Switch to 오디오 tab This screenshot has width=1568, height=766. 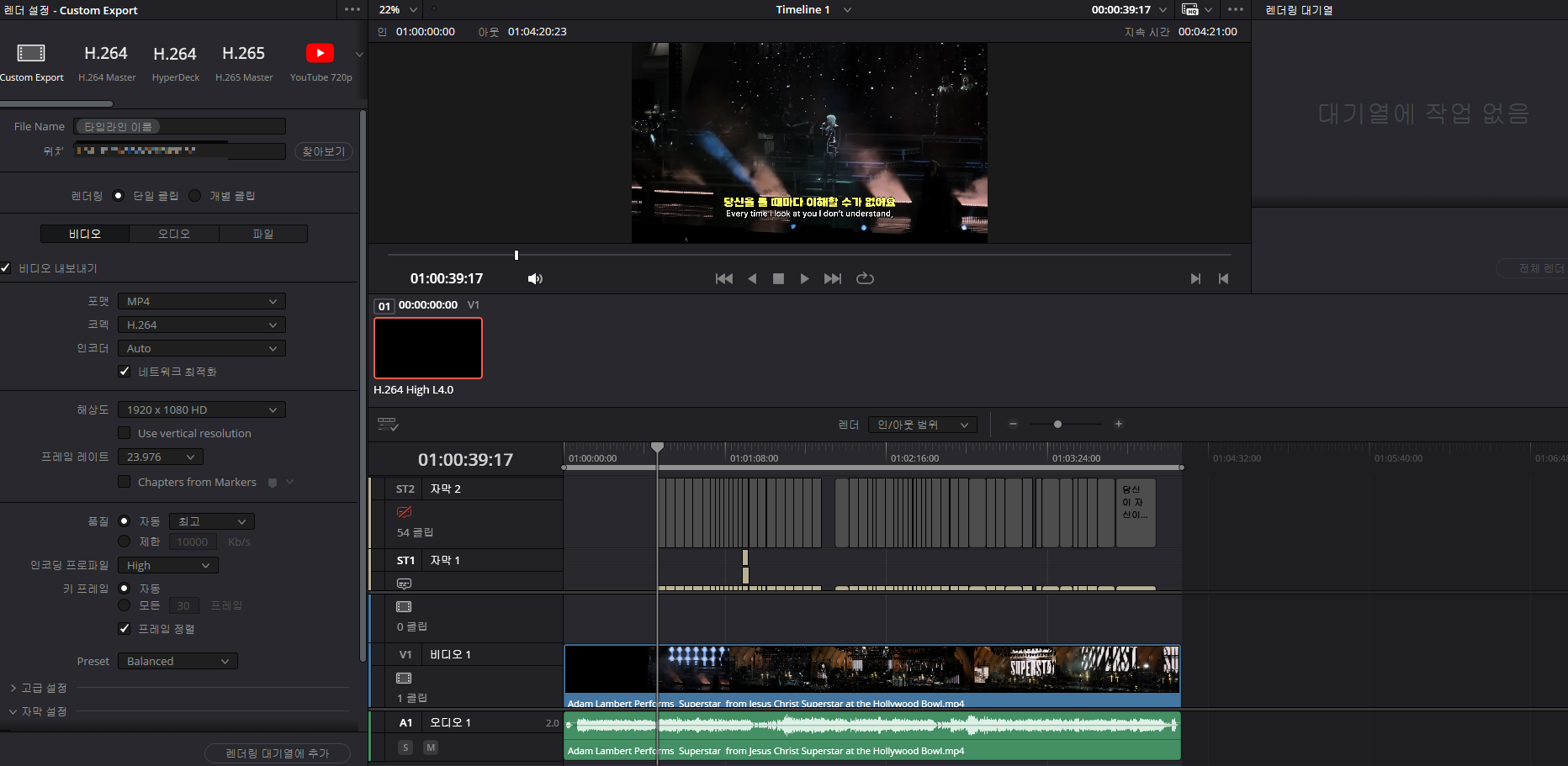(x=174, y=234)
